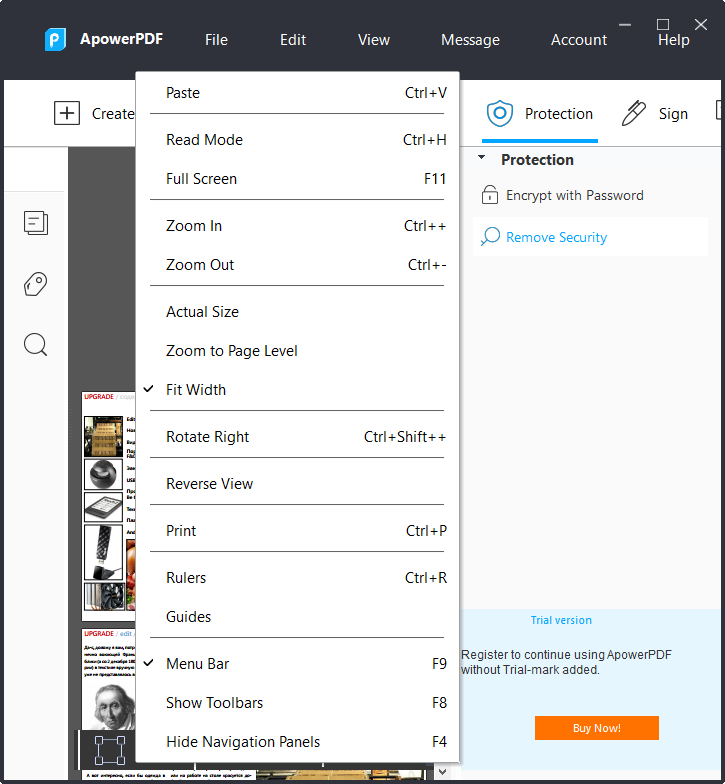Open the Account menu
This screenshot has width=725, height=784.
click(x=579, y=40)
